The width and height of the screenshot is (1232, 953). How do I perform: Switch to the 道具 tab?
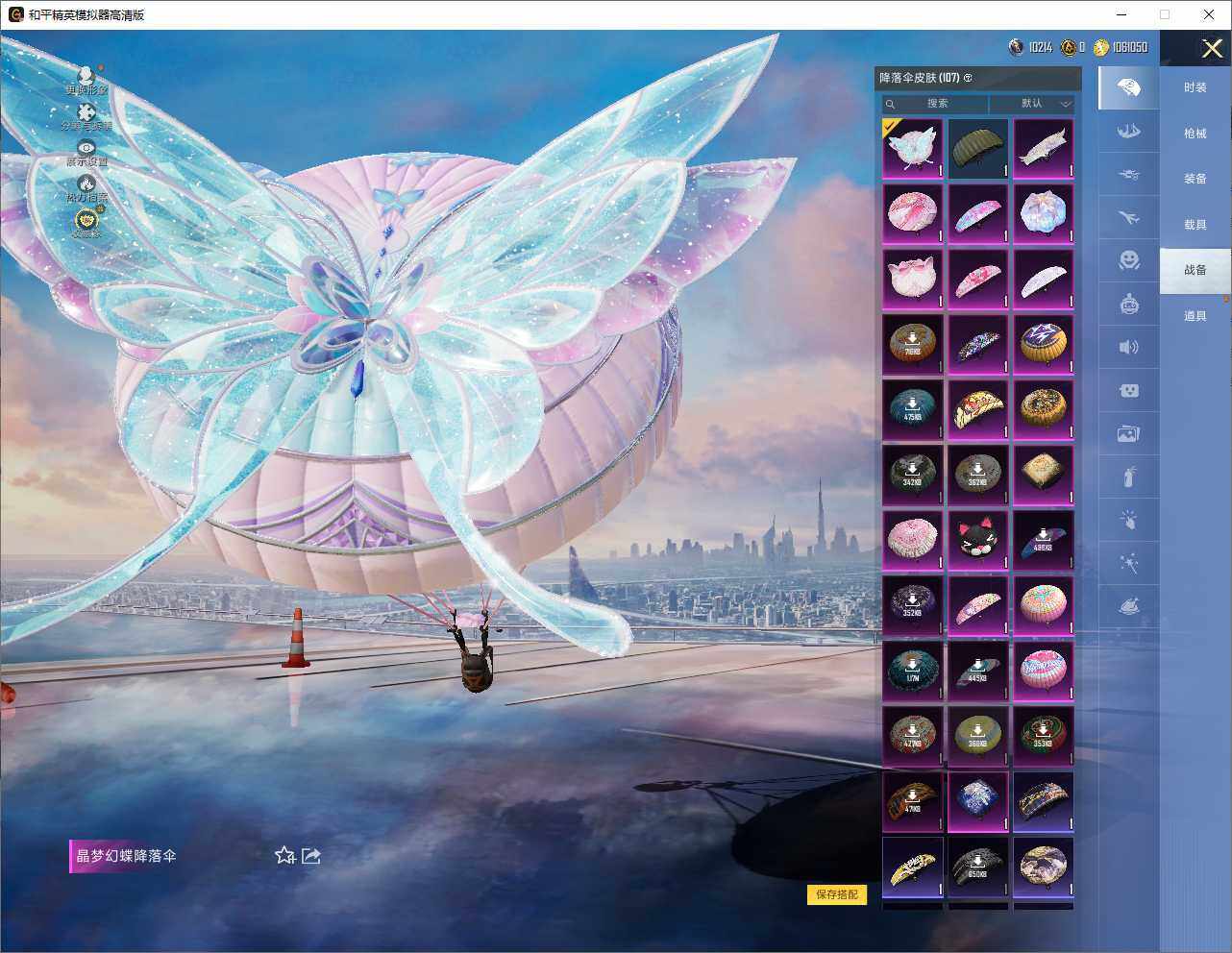coord(1195,316)
